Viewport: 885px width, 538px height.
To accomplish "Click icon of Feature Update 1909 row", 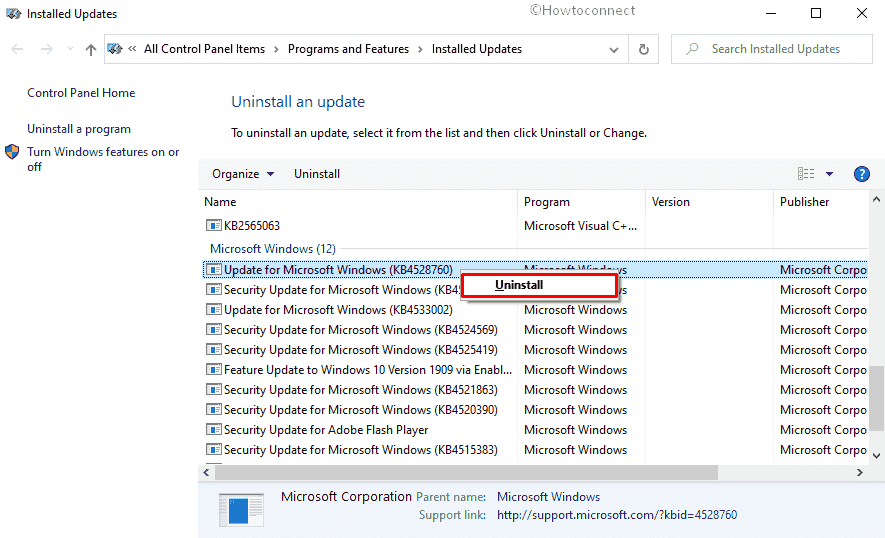I will pyautogui.click(x=213, y=370).
